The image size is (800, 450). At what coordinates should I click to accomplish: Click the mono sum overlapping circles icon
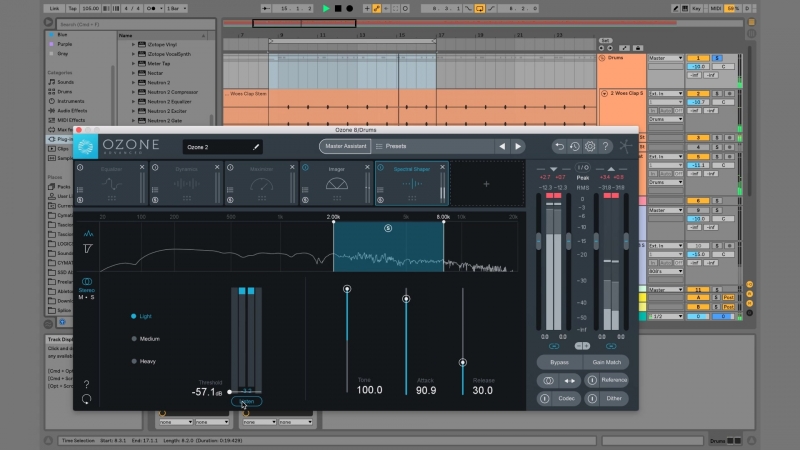coord(548,381)
